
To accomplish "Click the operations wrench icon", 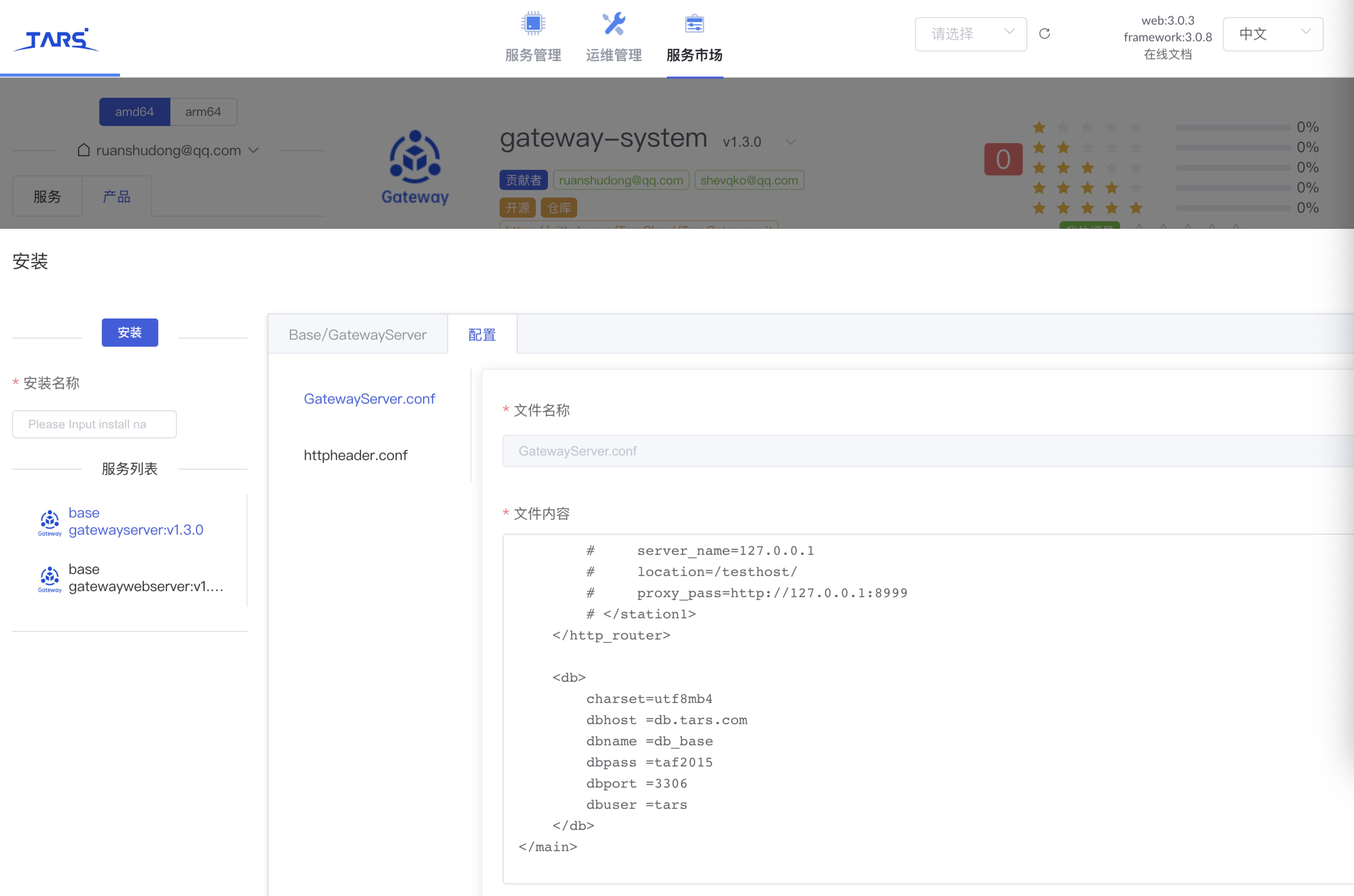I will tap(613, 24).
